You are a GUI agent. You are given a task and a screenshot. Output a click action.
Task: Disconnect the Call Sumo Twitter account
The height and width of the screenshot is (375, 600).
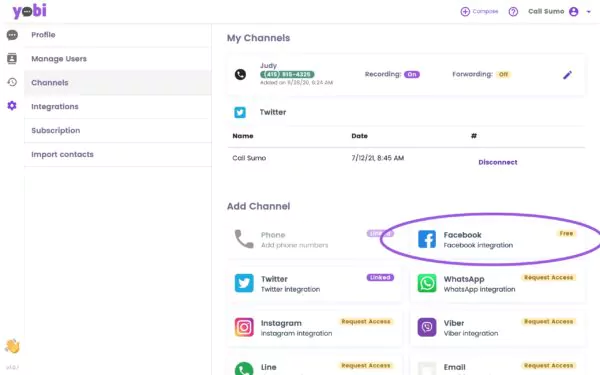tap(497, 162)
